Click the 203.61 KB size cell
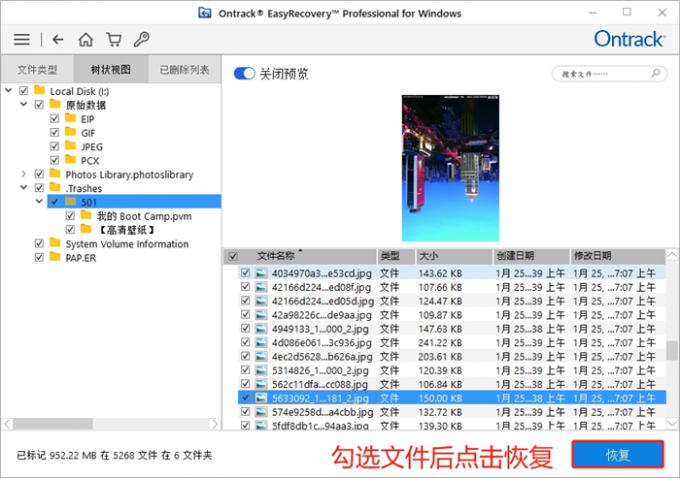The height and width of the screenshot is (478, 680). point(440,357)
